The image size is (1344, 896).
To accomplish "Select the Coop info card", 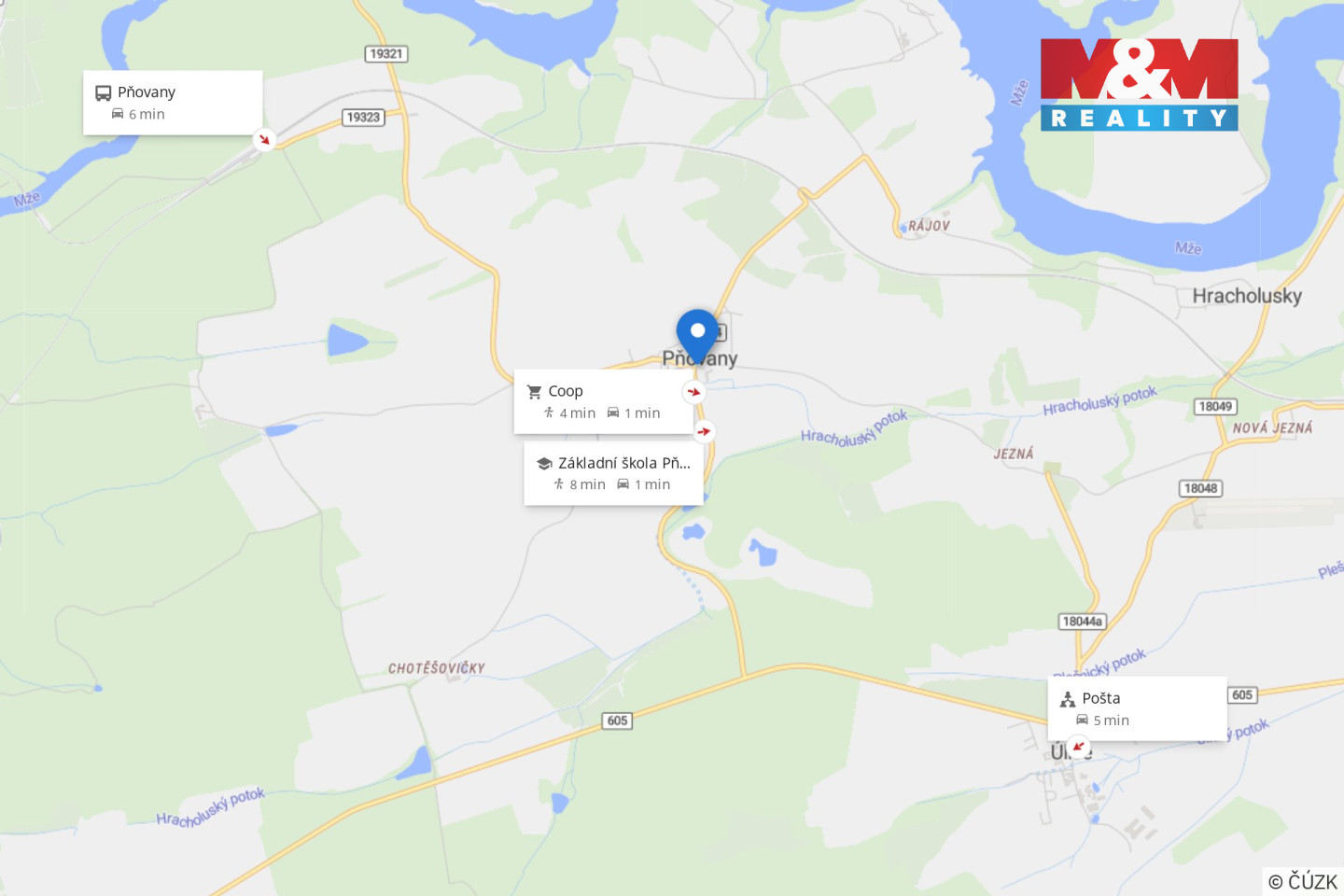I will [604, 401].
